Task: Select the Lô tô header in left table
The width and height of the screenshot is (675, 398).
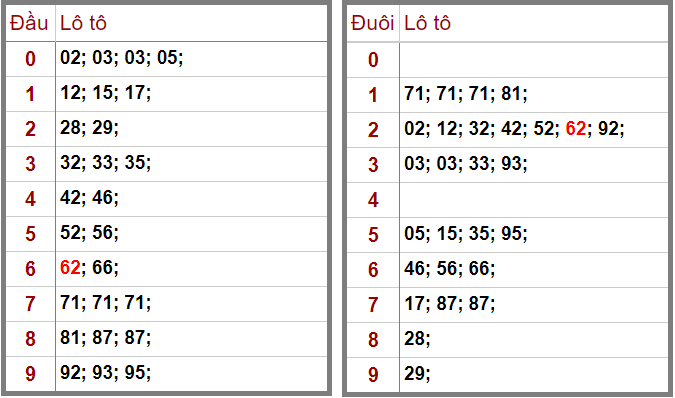Action: (83, 23)
